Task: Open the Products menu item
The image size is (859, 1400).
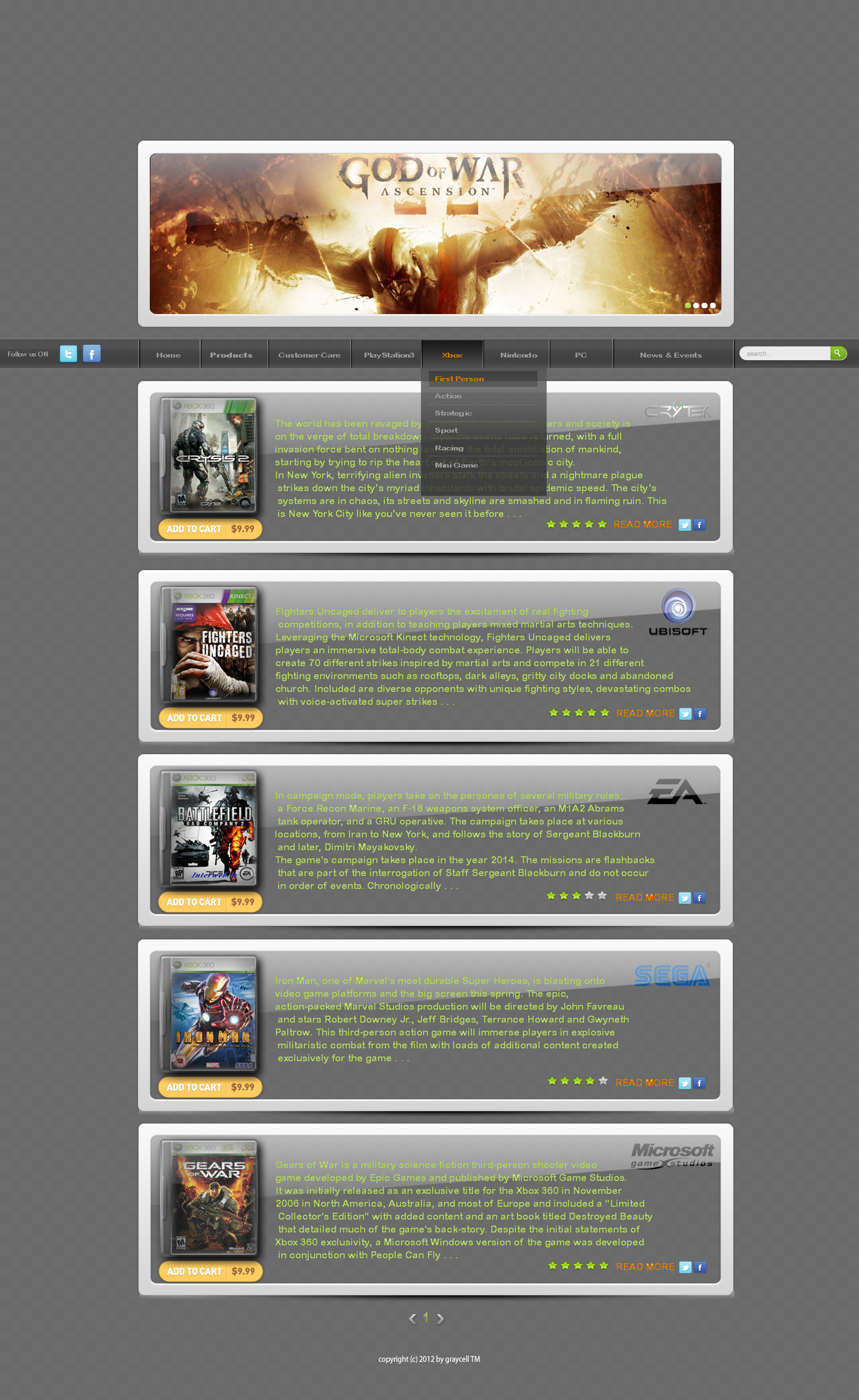Action: coord(231,355)
